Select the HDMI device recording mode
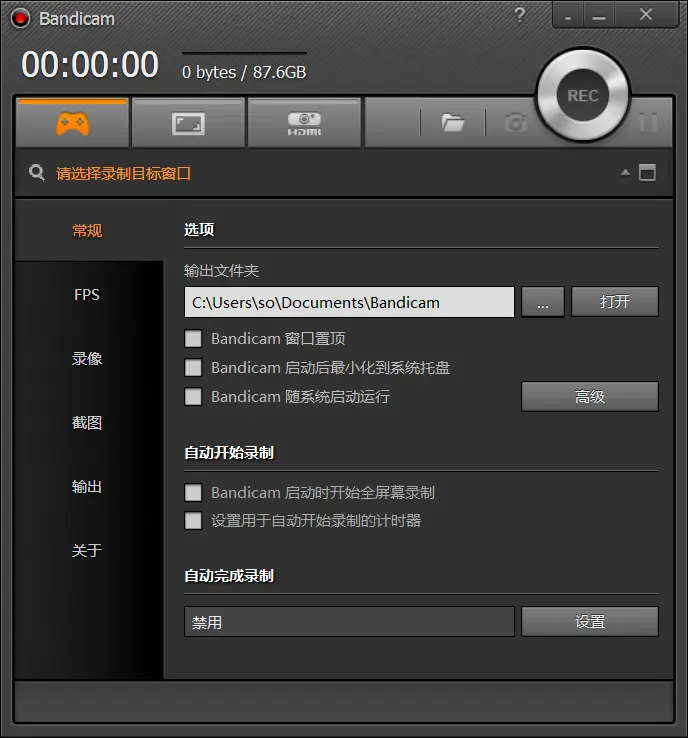 coord(304,124)
